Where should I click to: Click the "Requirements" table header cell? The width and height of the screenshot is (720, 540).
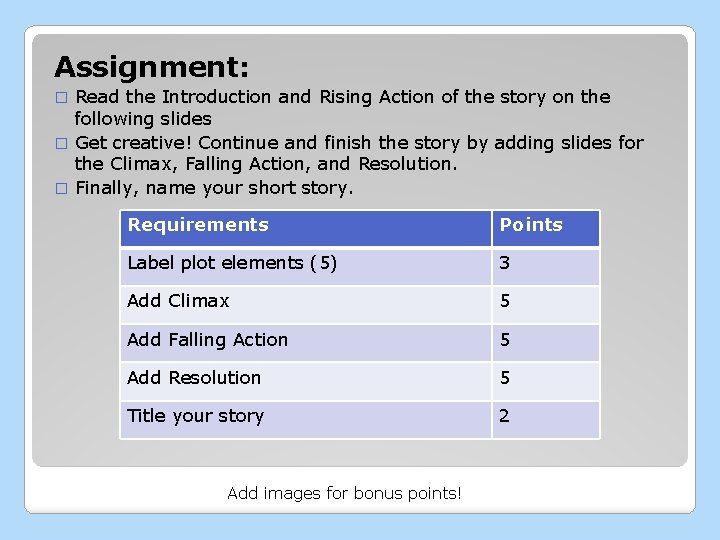tap(305, 226)
